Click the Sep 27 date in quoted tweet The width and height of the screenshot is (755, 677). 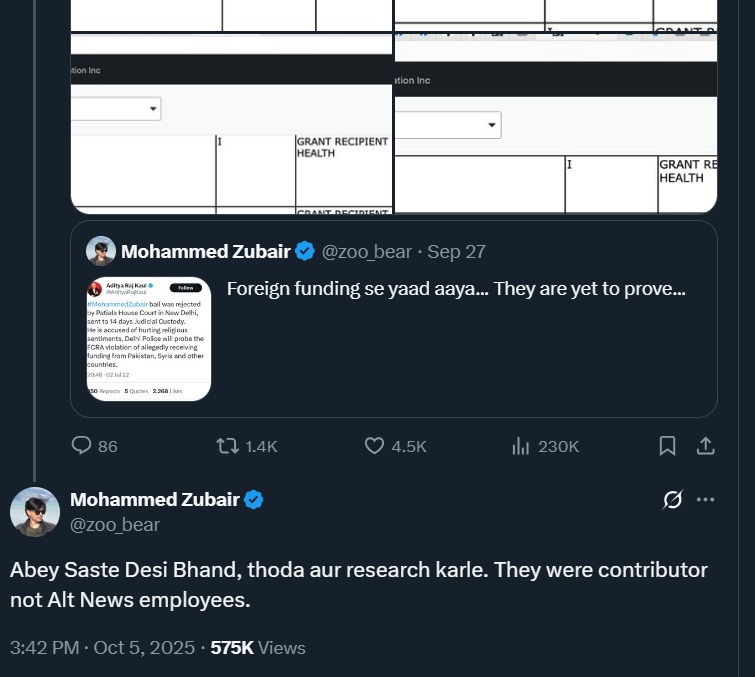pos(463,252)
